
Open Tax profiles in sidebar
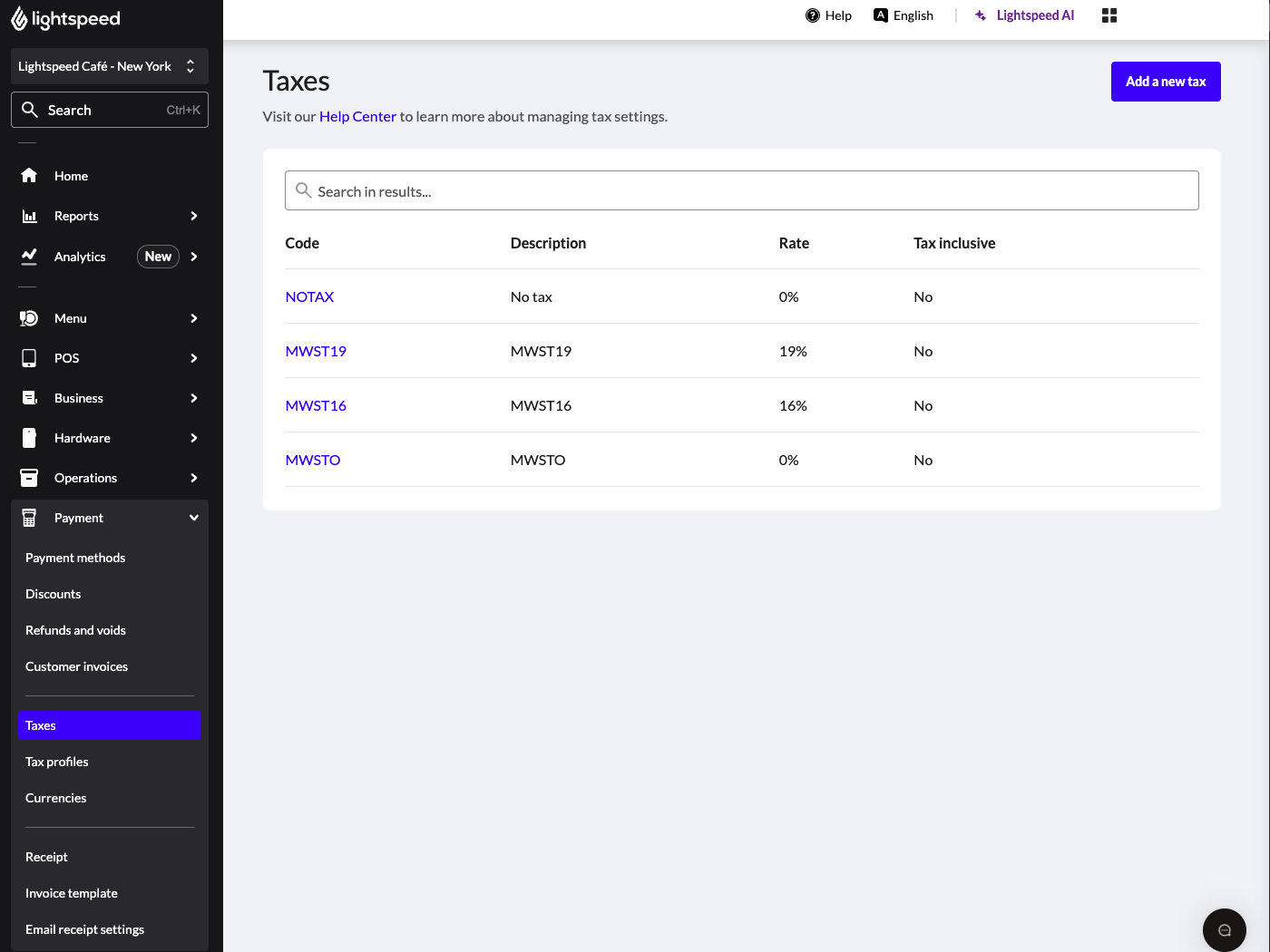57,762
